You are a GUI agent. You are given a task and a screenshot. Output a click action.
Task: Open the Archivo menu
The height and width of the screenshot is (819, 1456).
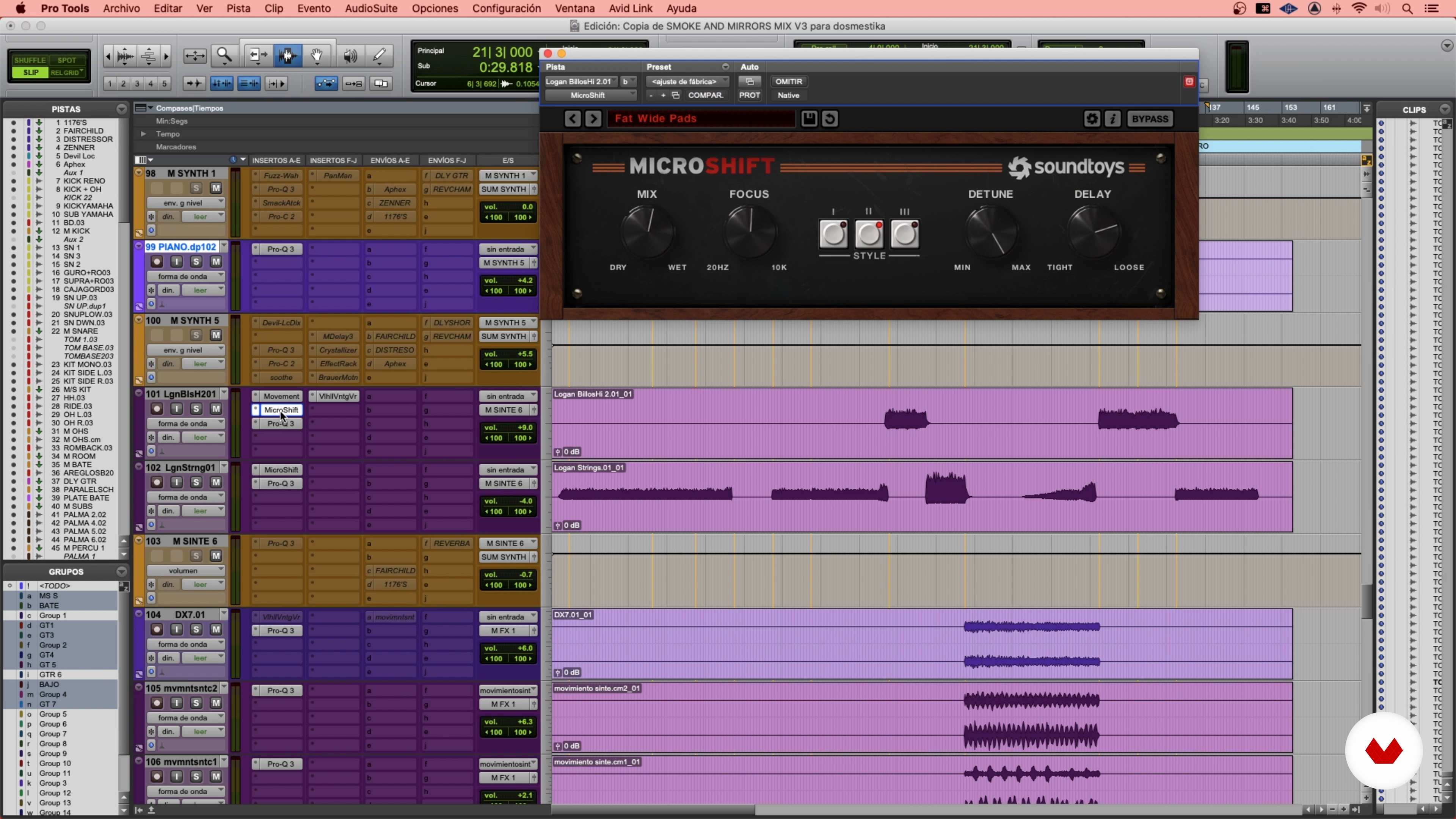[x=121, y=8]
